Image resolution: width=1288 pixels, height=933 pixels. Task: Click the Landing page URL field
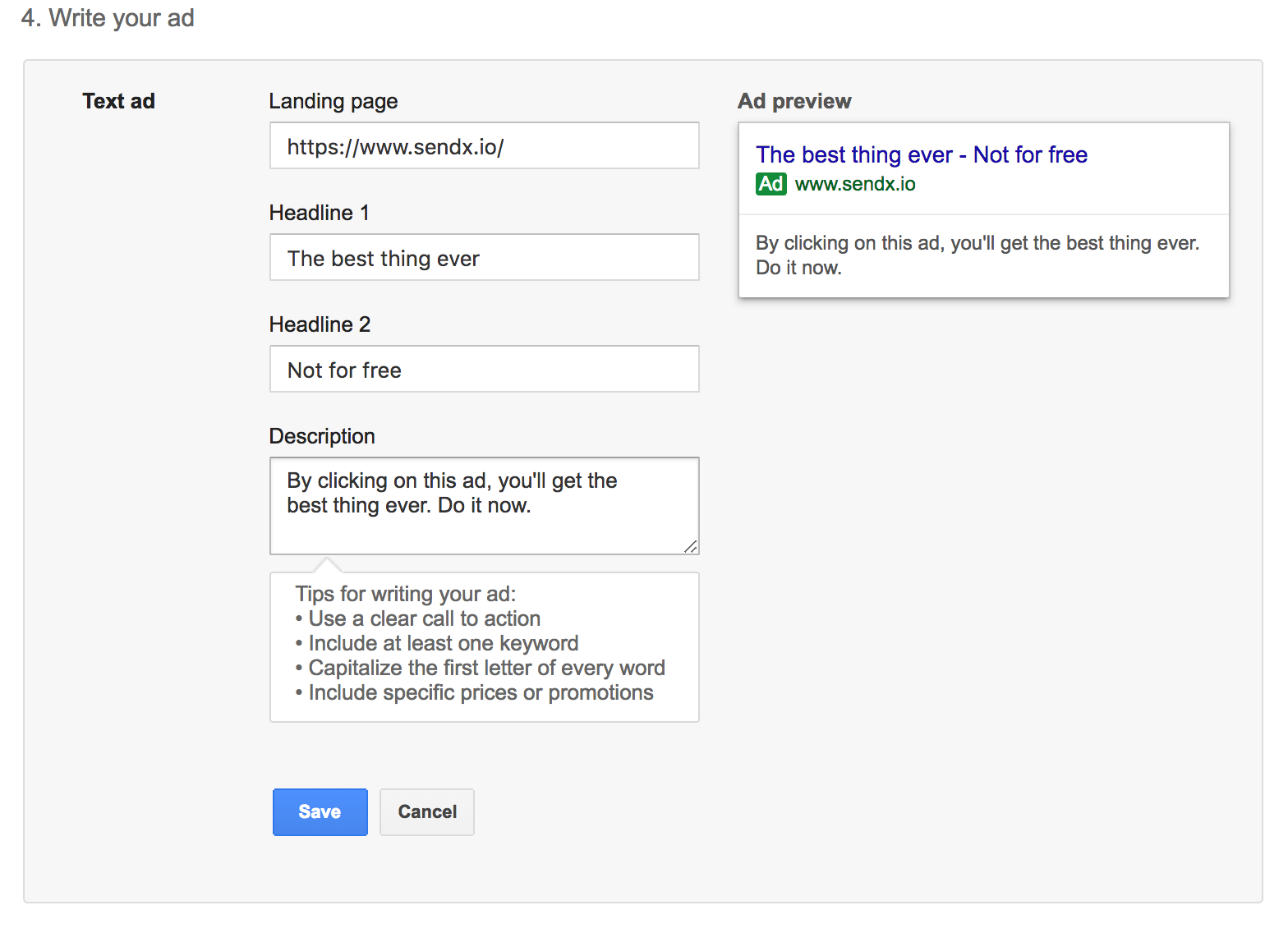click(484, 146)
